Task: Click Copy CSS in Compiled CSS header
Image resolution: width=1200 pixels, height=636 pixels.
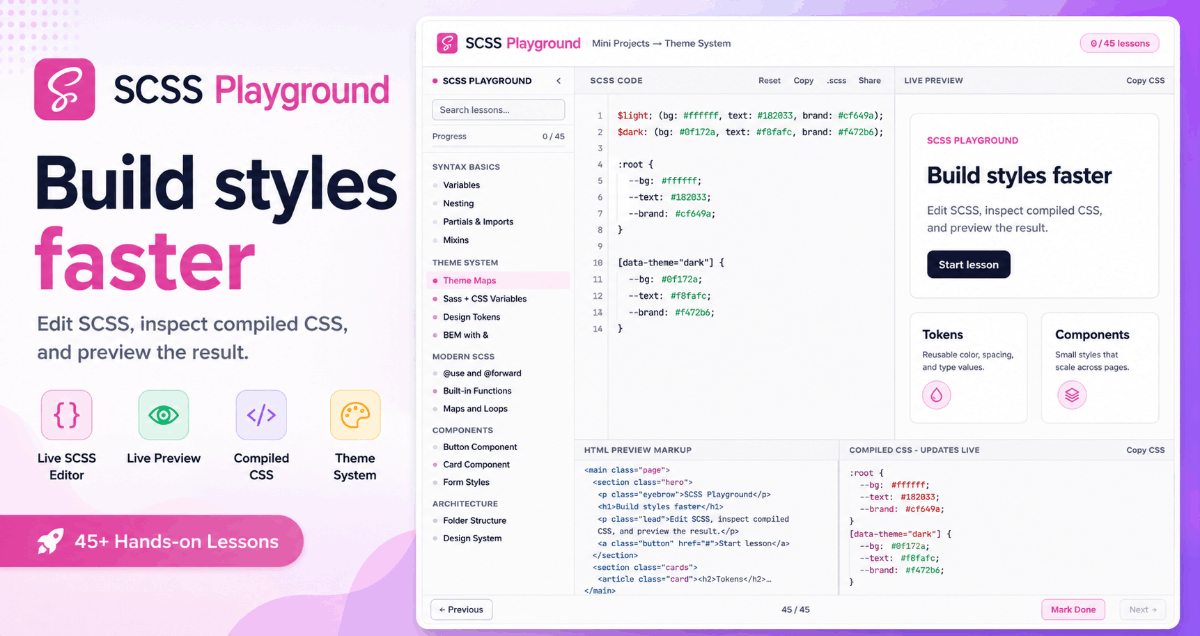Action: click(x=1145, y=451)
